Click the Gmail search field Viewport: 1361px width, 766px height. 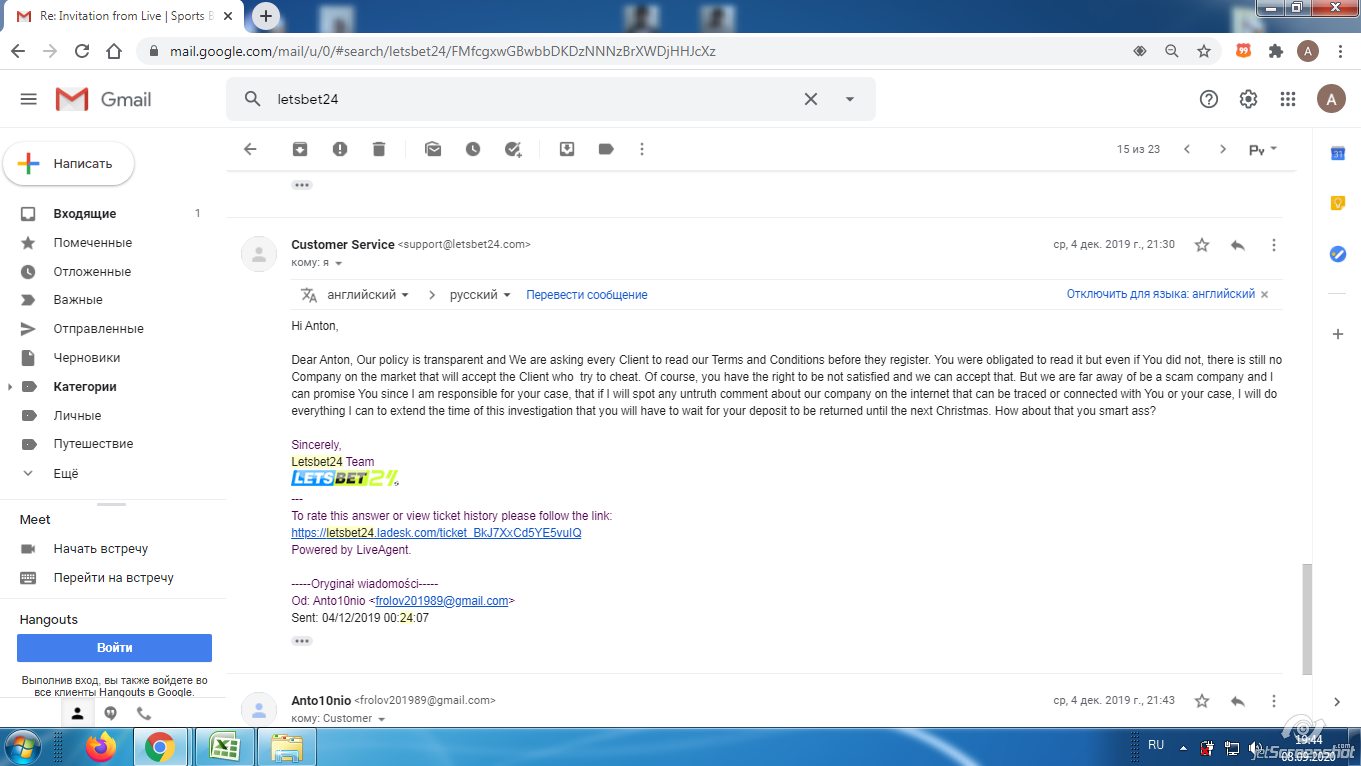(535, 99)
